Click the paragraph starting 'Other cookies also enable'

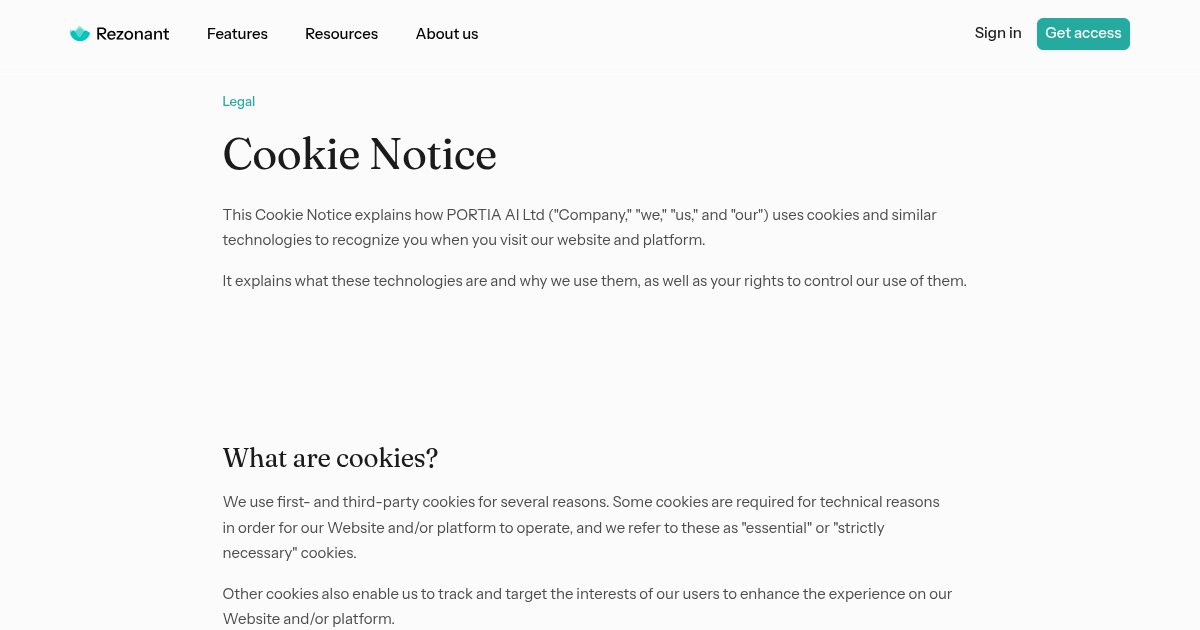(x=587, y=606)
